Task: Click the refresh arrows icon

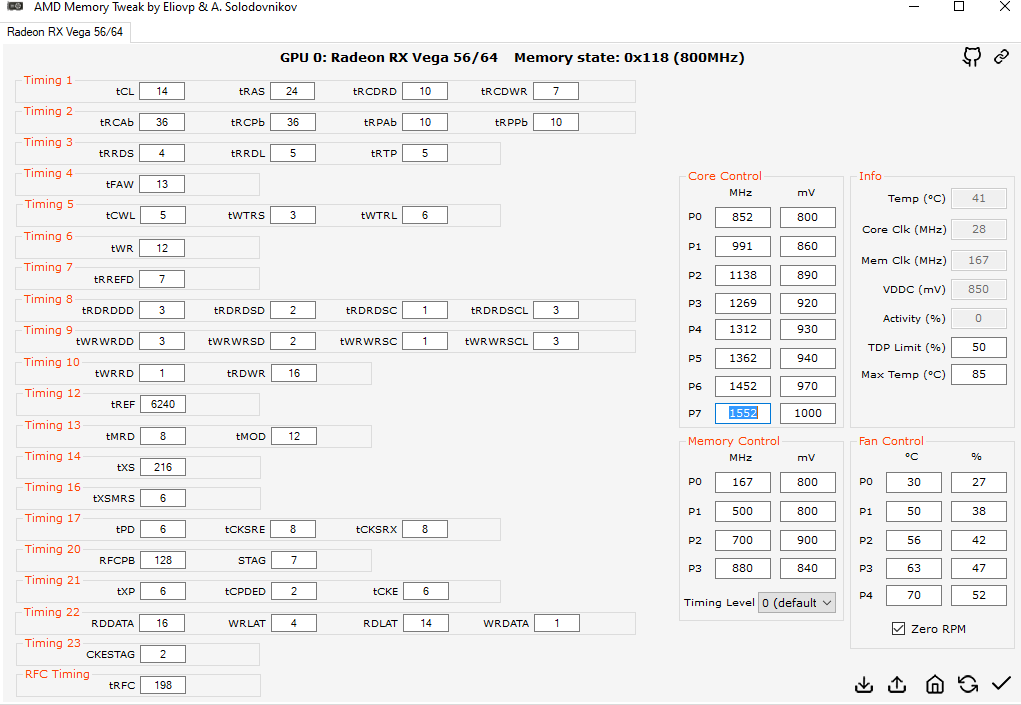Action: pos(968,684)
